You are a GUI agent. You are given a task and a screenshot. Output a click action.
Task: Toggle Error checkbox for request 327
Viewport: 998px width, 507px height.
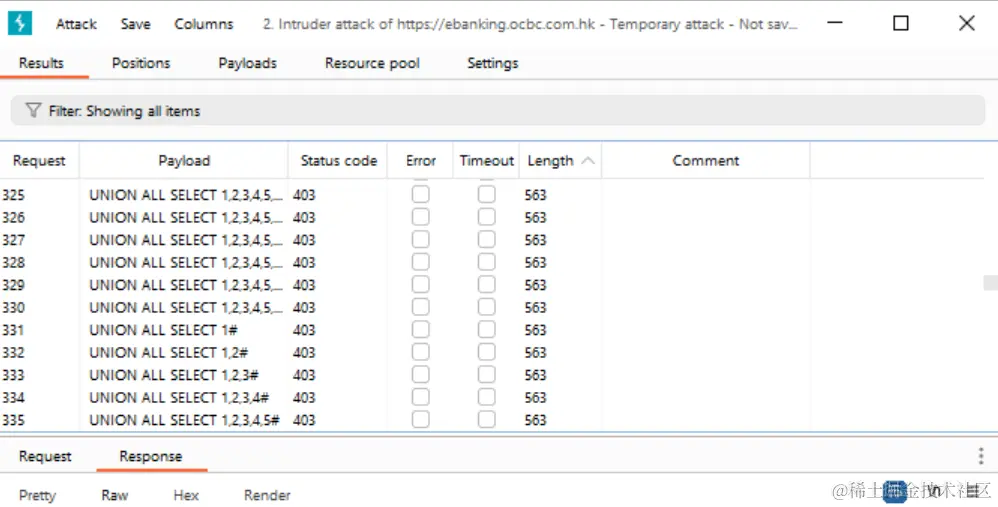click(421, 240)
